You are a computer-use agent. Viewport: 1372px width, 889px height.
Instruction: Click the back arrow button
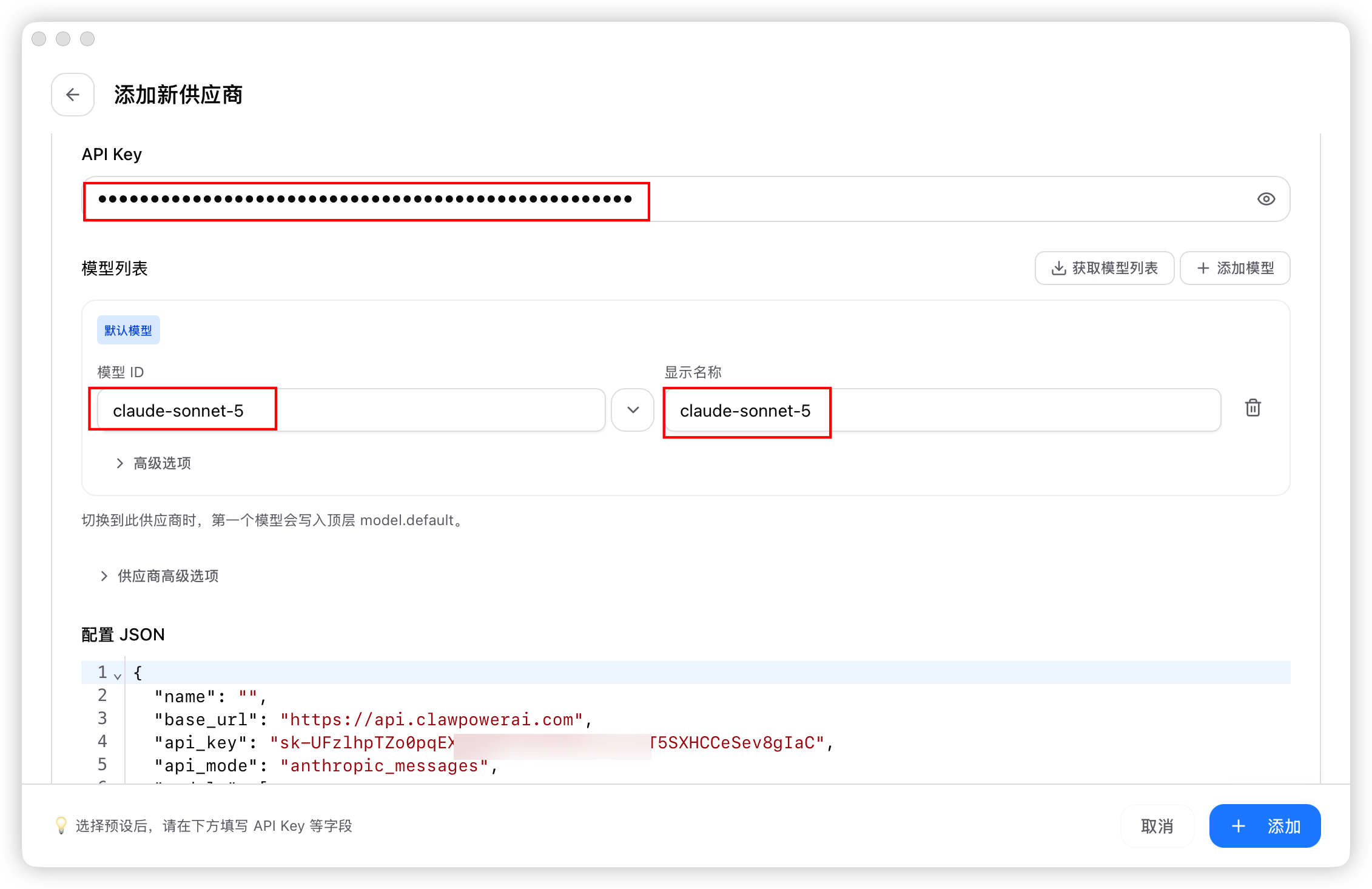click(73, 95)
